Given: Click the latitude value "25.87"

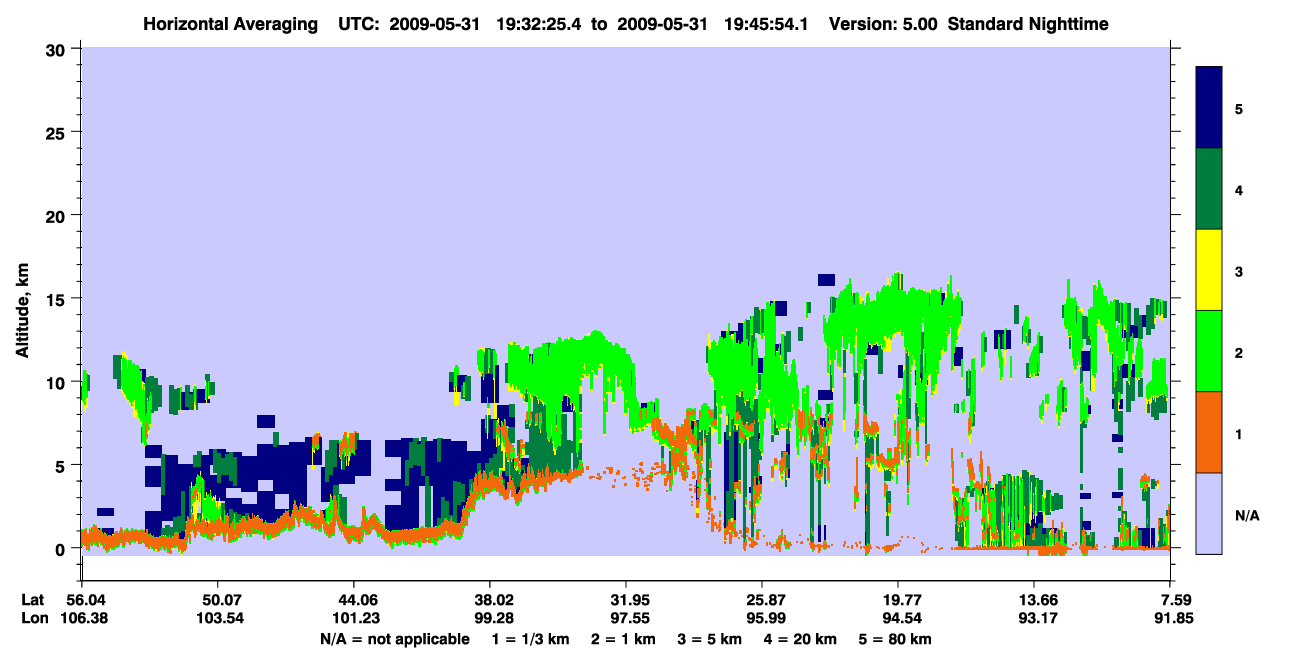Looking at the screenshot, I should [x=762, y=600].
